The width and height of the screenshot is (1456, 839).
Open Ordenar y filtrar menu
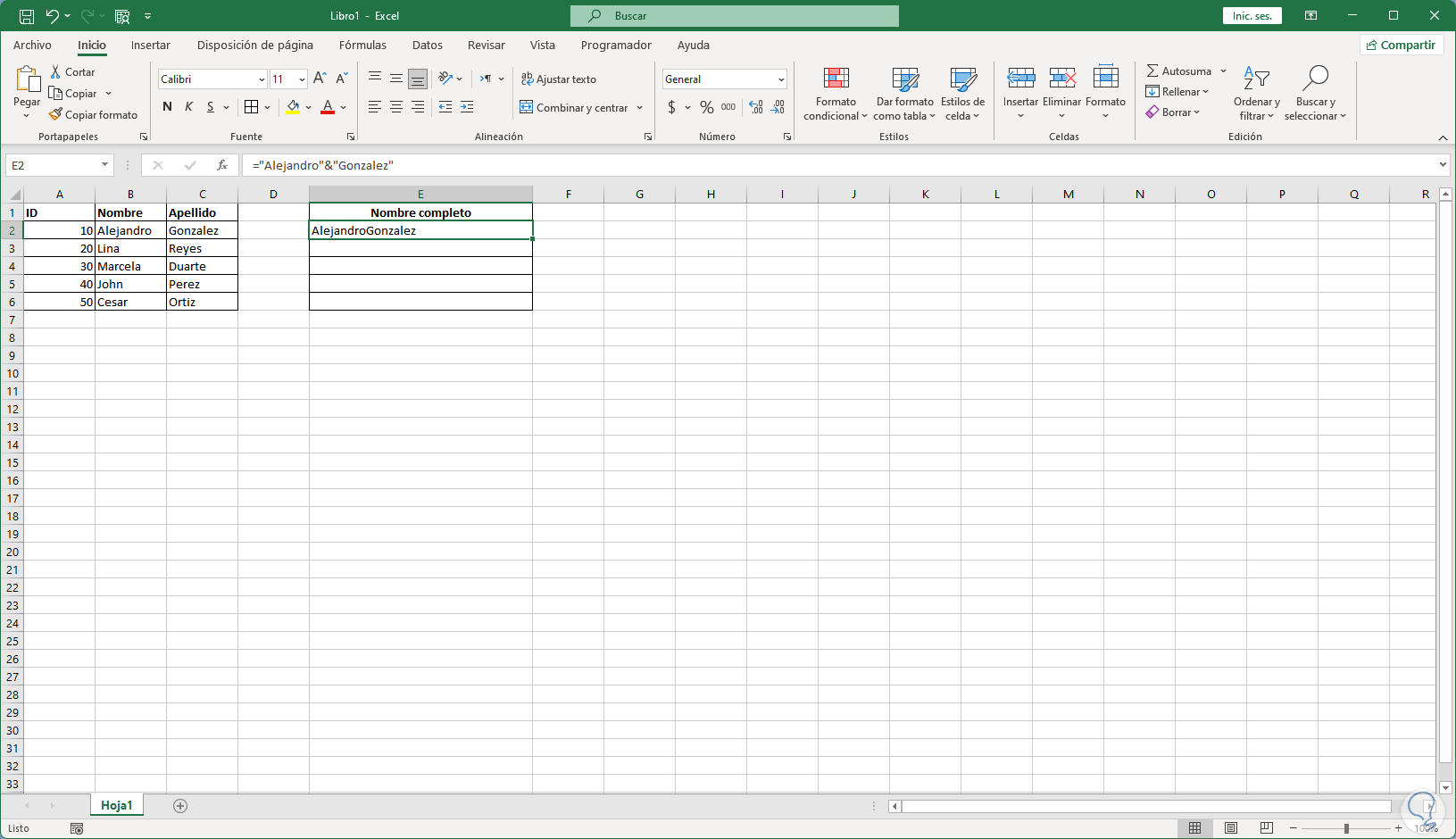(x=1257, y=93)
